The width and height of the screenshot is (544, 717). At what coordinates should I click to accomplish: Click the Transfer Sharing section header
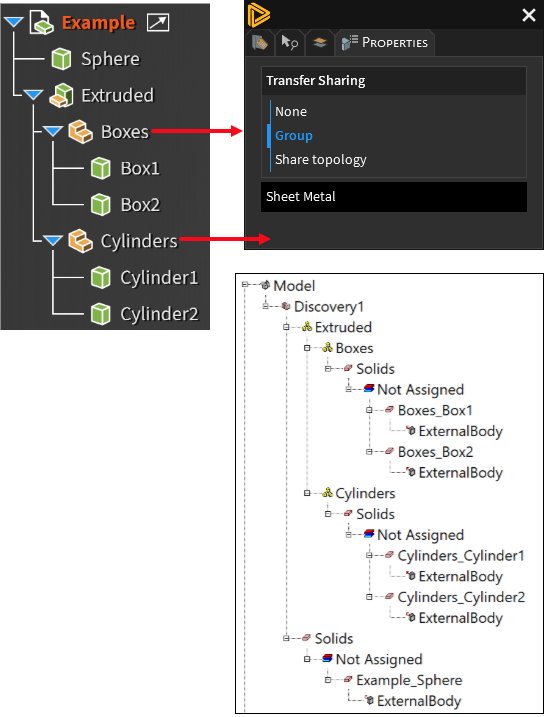pos(394,80)
